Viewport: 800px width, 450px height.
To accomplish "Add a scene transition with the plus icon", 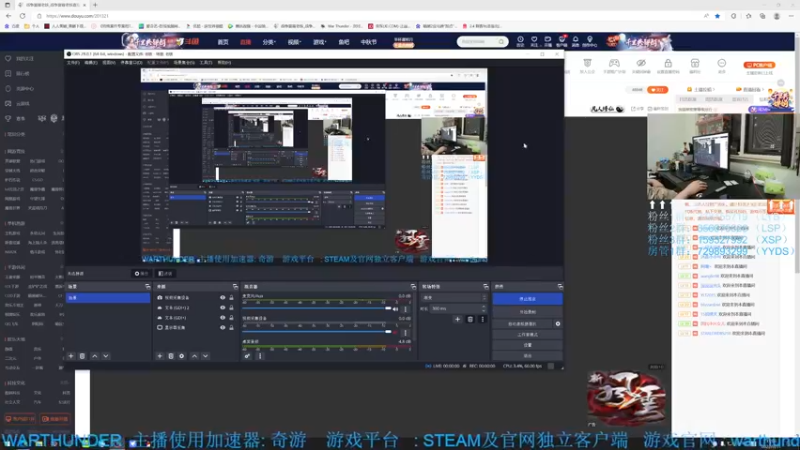I will coord(457,319).
